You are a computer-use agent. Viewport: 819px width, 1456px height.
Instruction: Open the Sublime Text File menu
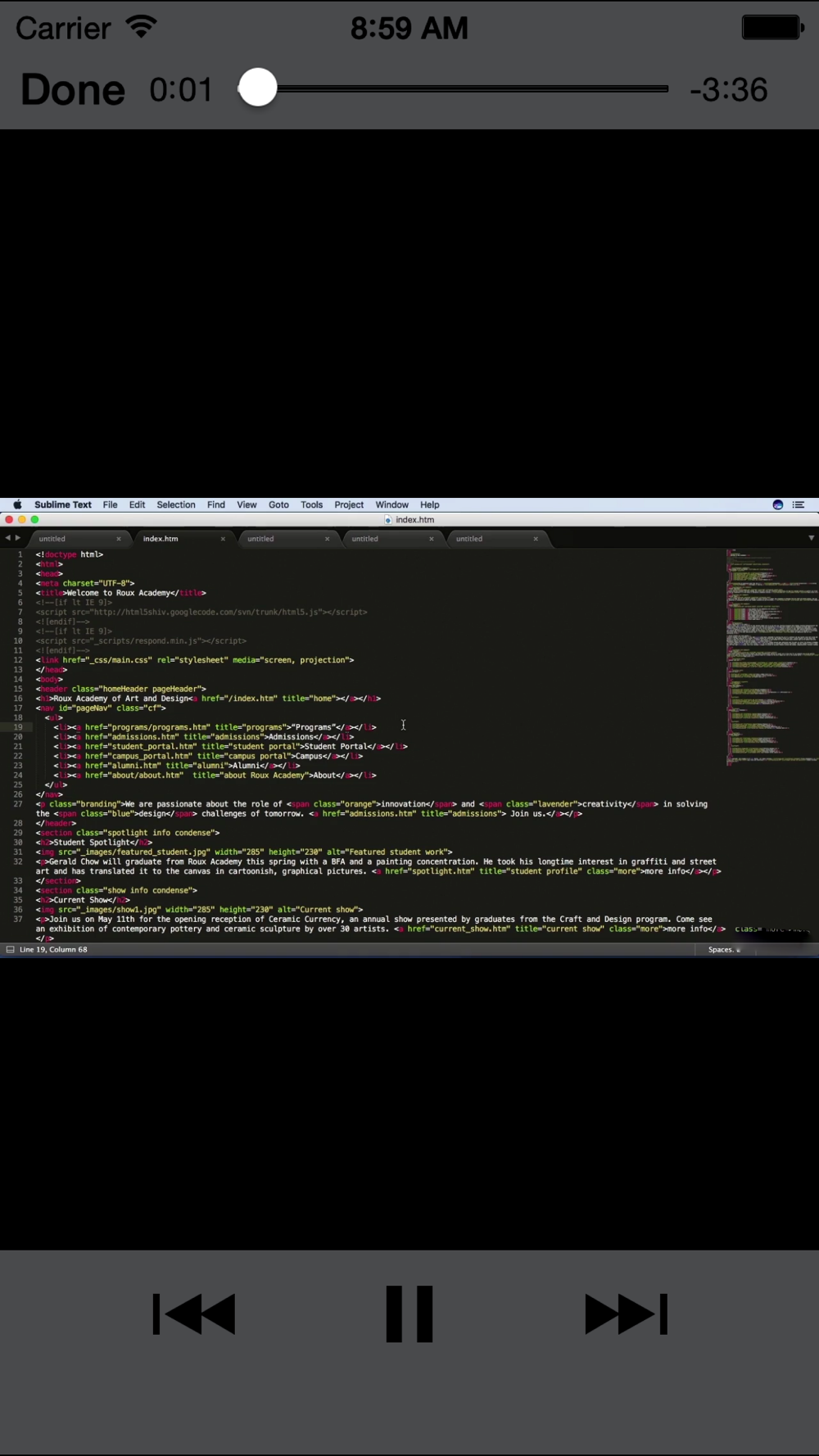pos(110,504)
